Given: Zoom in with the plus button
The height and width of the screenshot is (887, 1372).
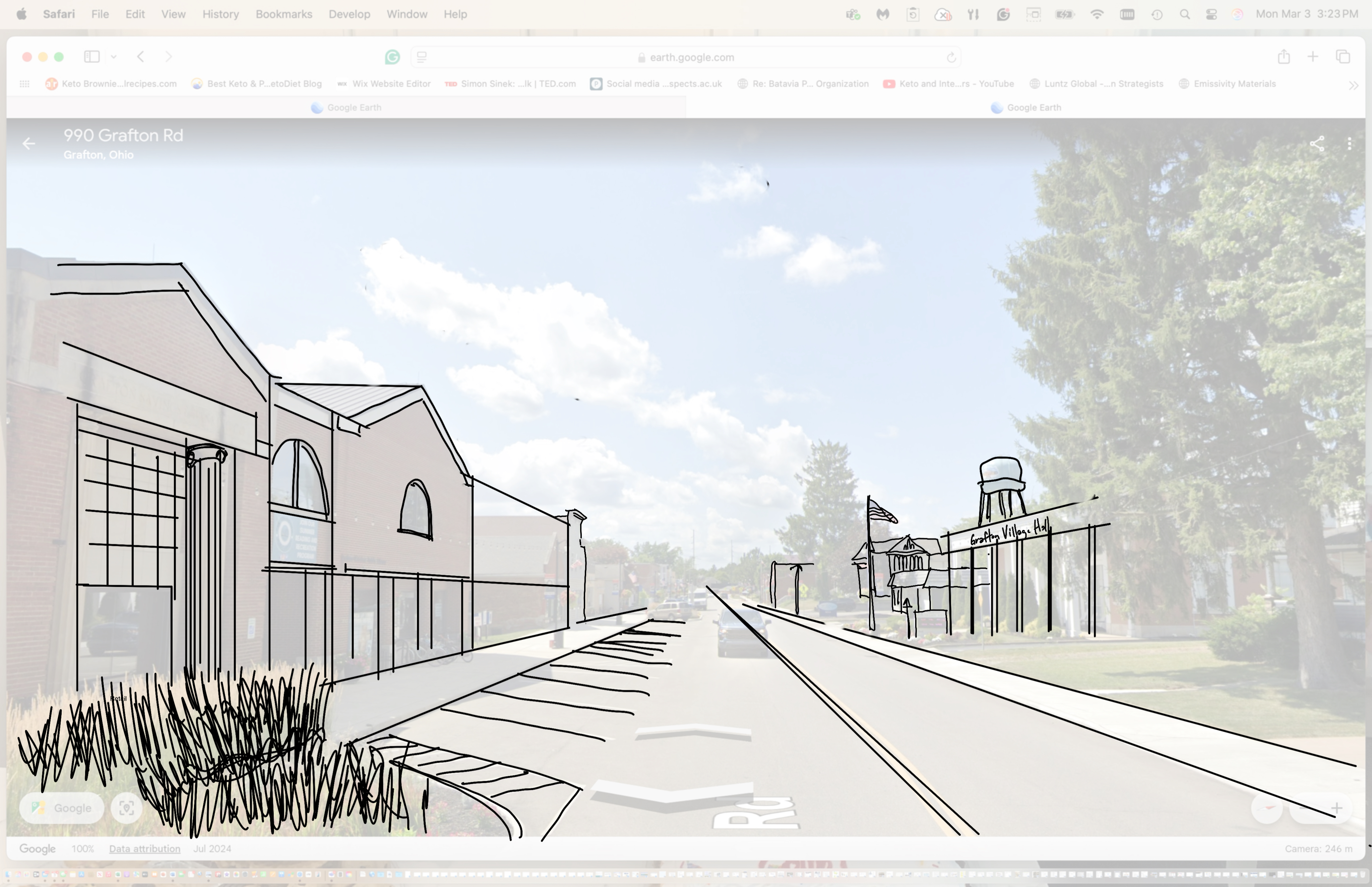Looking at the screenshot, I should coord(1336,808).
